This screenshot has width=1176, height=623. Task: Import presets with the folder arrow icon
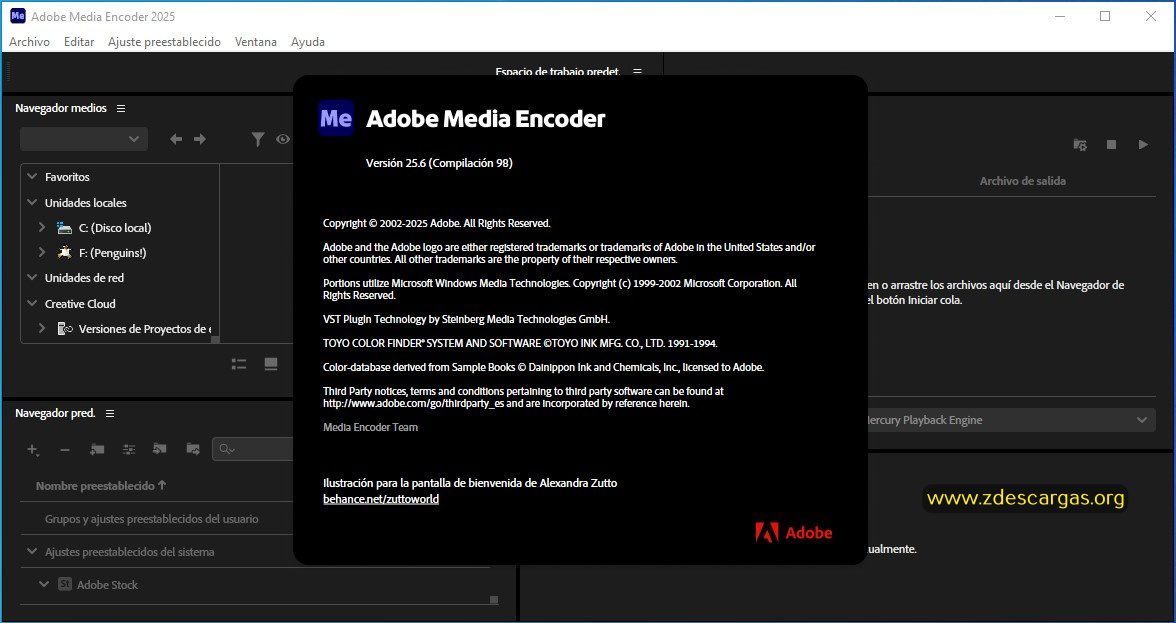click(x=160, y=449)
